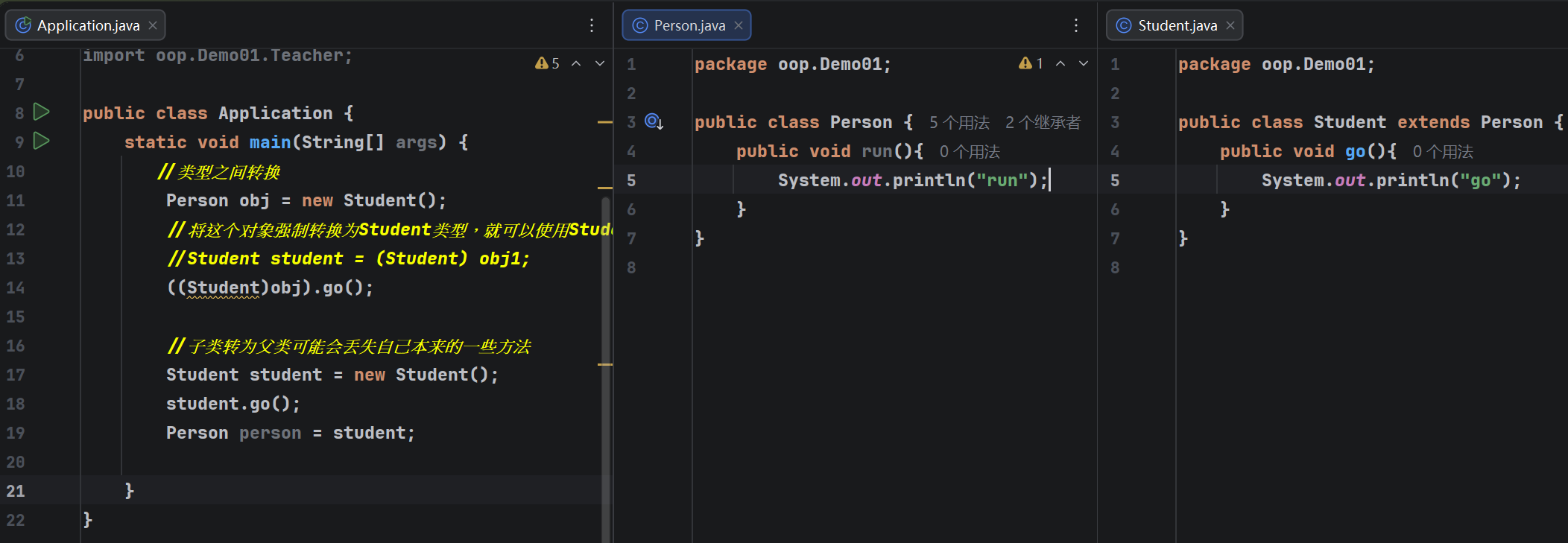Click line number 14 in Application.java gutter
1568x543 pixels.
click(x=16, y=288)
